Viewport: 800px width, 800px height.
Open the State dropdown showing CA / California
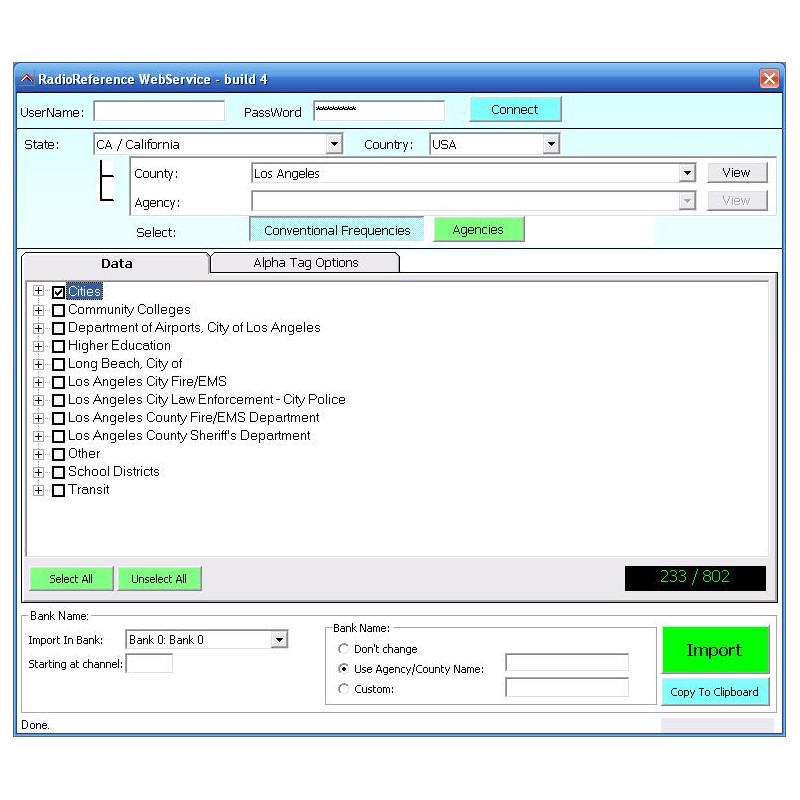point(335,144)
